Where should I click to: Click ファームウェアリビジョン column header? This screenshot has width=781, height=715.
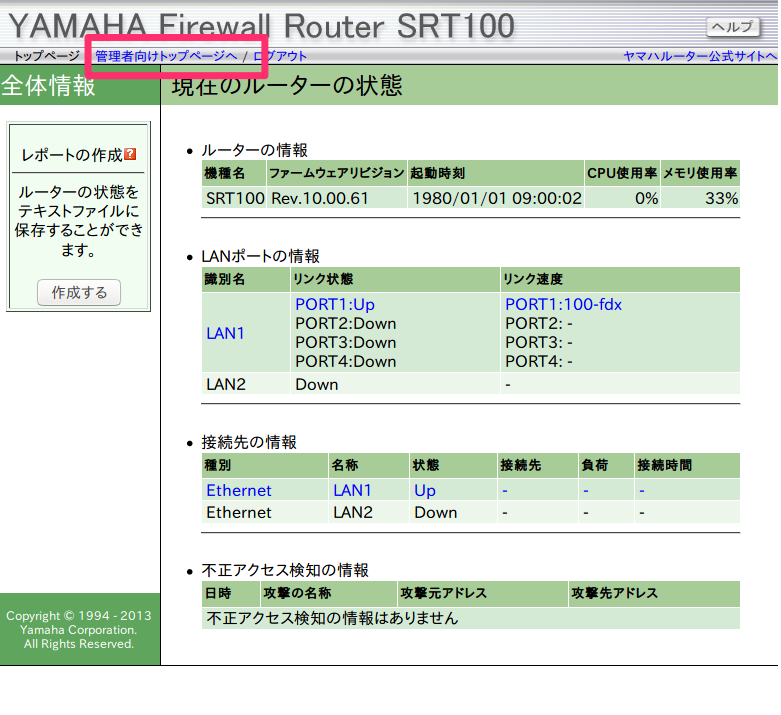337,173
